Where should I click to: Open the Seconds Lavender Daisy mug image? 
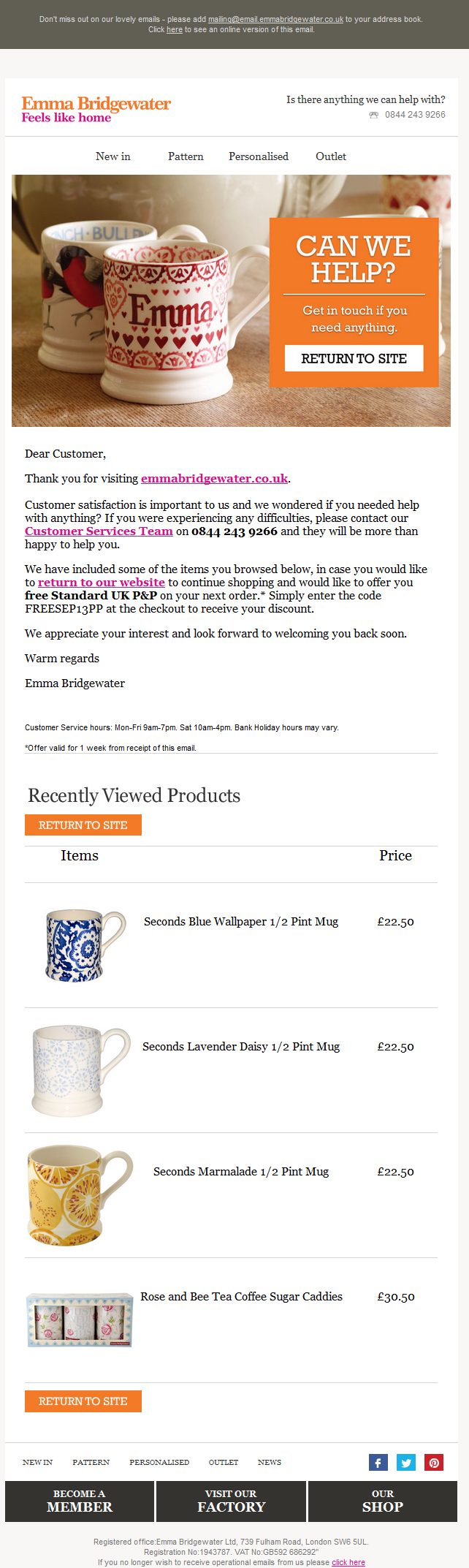pos(81,1069)
